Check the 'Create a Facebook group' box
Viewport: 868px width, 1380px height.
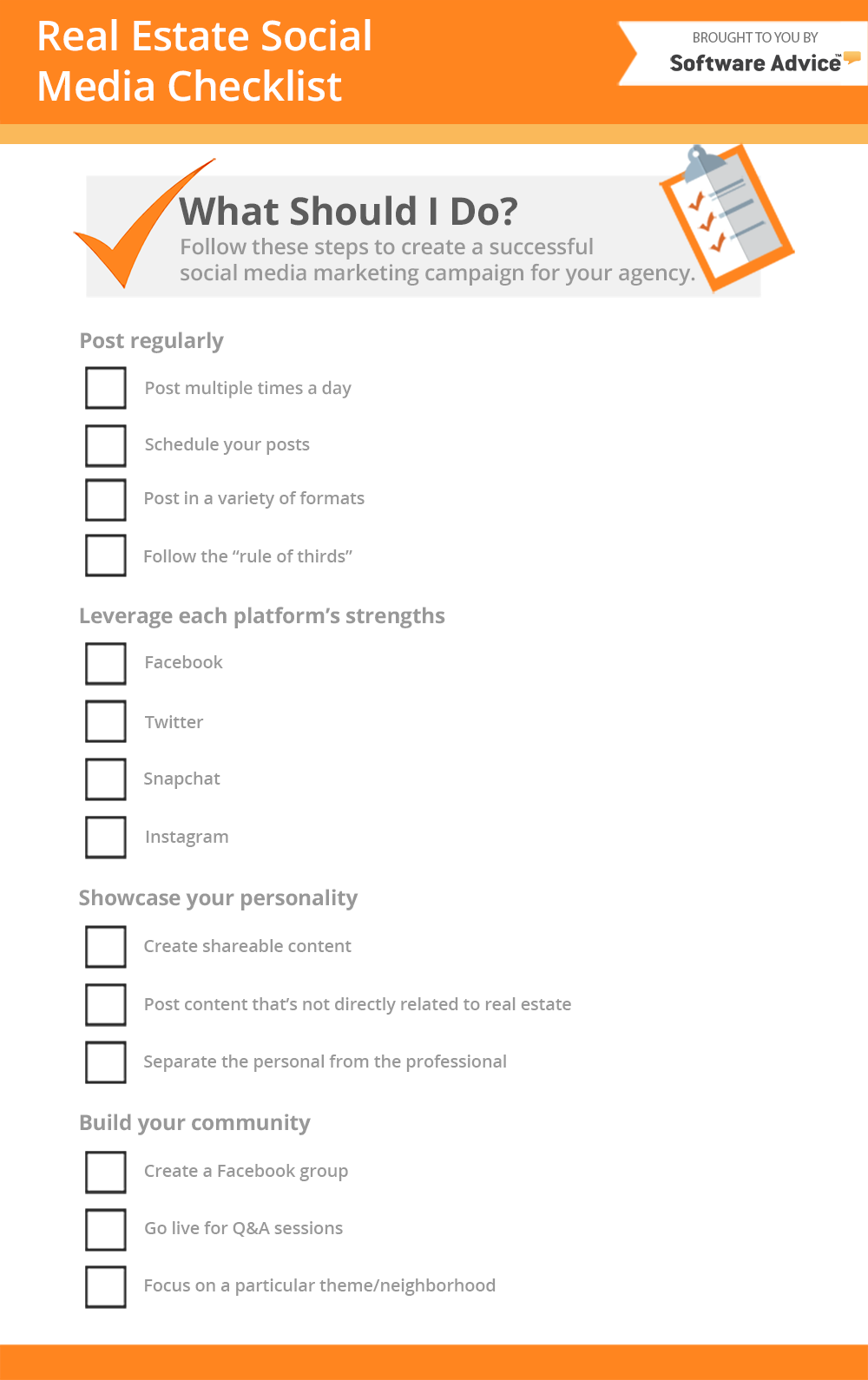pos(106,1172)
